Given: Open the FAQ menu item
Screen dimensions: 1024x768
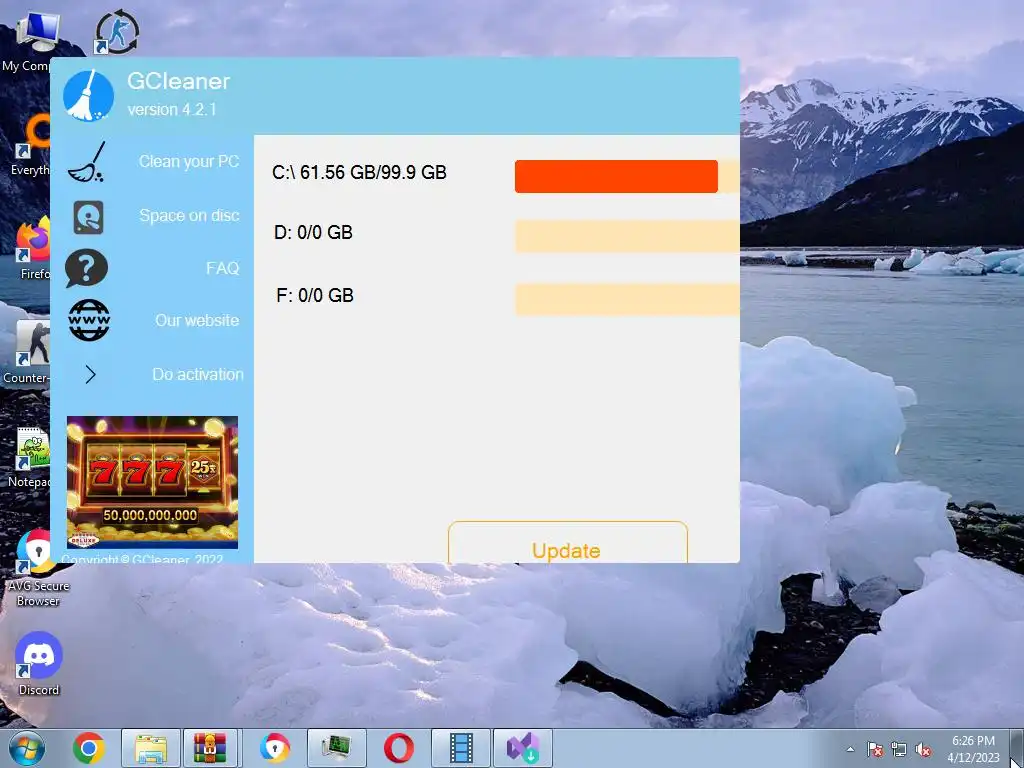Looking at the screenshot, I should coord(223,268).
